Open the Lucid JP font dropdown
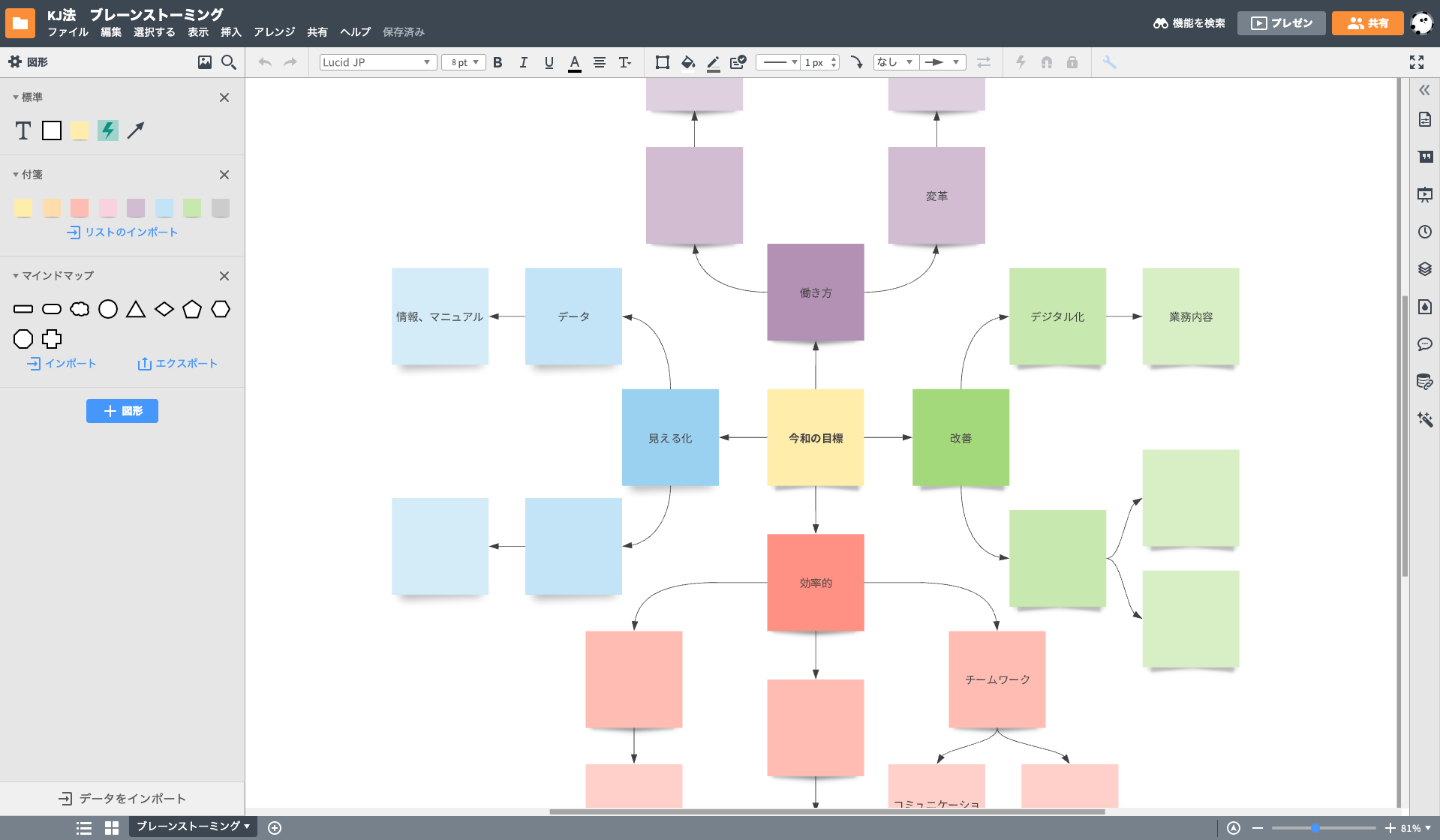 [x=377, y=62]
